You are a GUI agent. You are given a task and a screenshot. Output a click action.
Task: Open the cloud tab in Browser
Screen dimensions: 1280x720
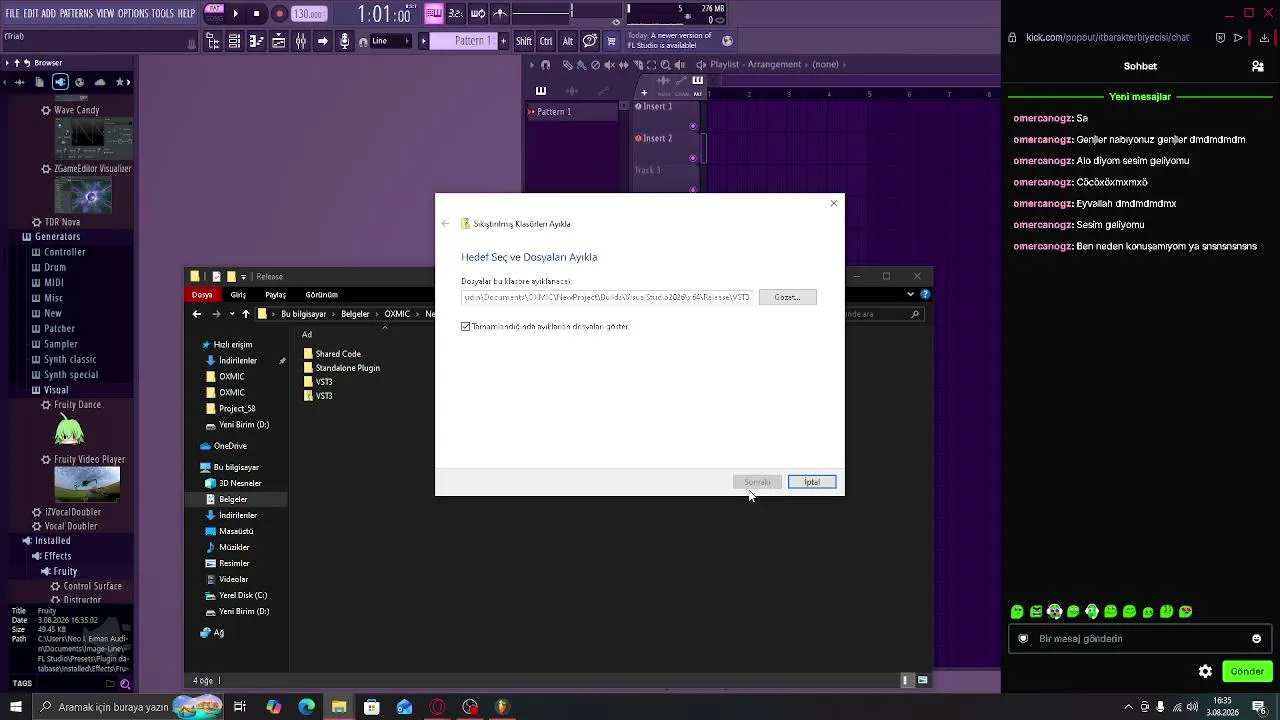[100, 82]
